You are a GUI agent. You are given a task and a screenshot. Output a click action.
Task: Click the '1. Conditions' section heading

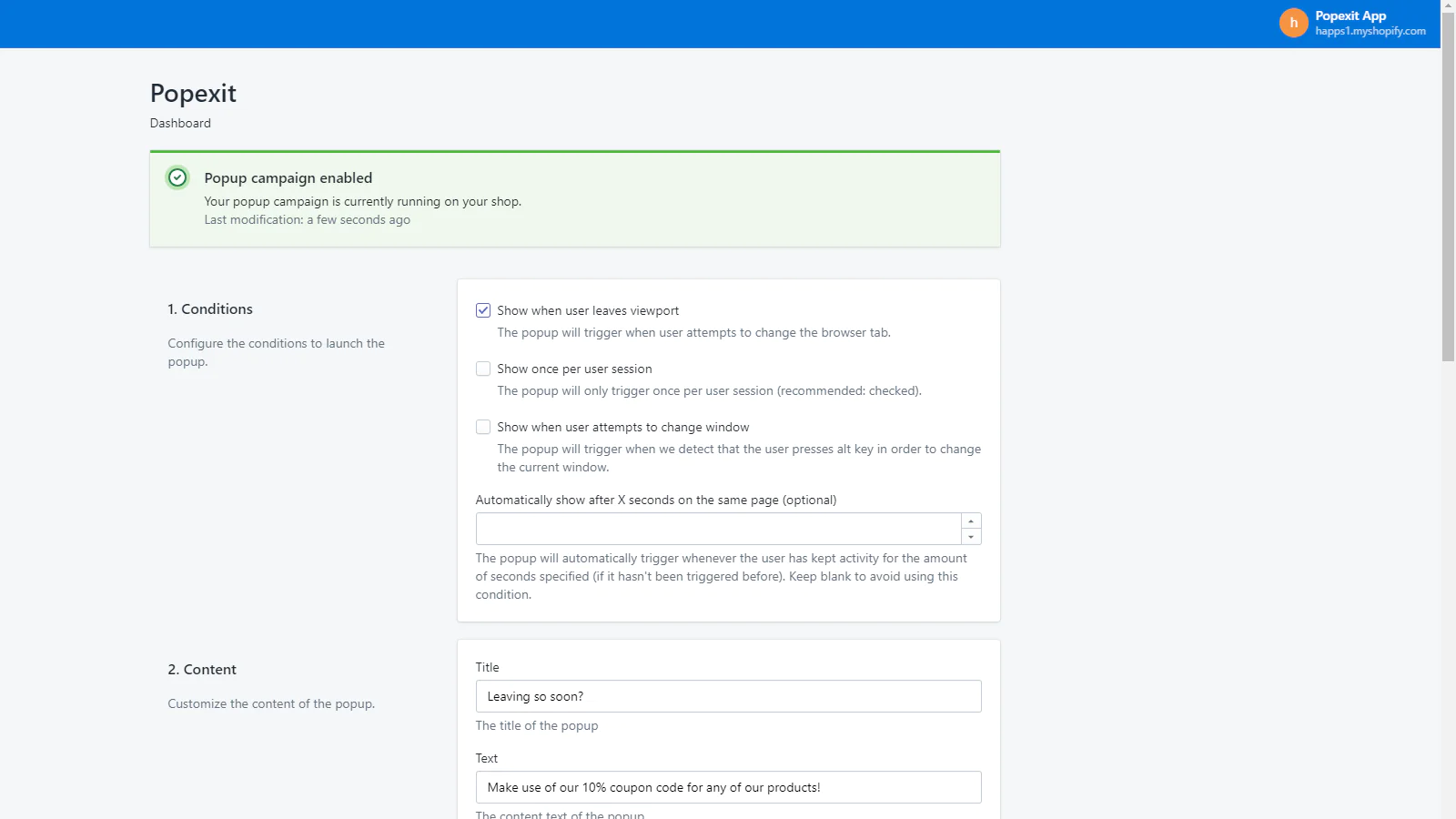tap(210, 308)
